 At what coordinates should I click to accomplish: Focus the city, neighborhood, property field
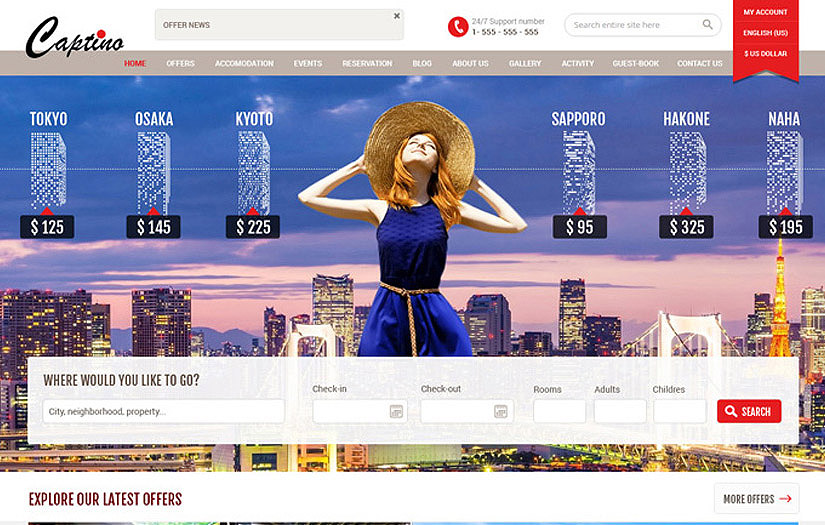tap(164, 411)
